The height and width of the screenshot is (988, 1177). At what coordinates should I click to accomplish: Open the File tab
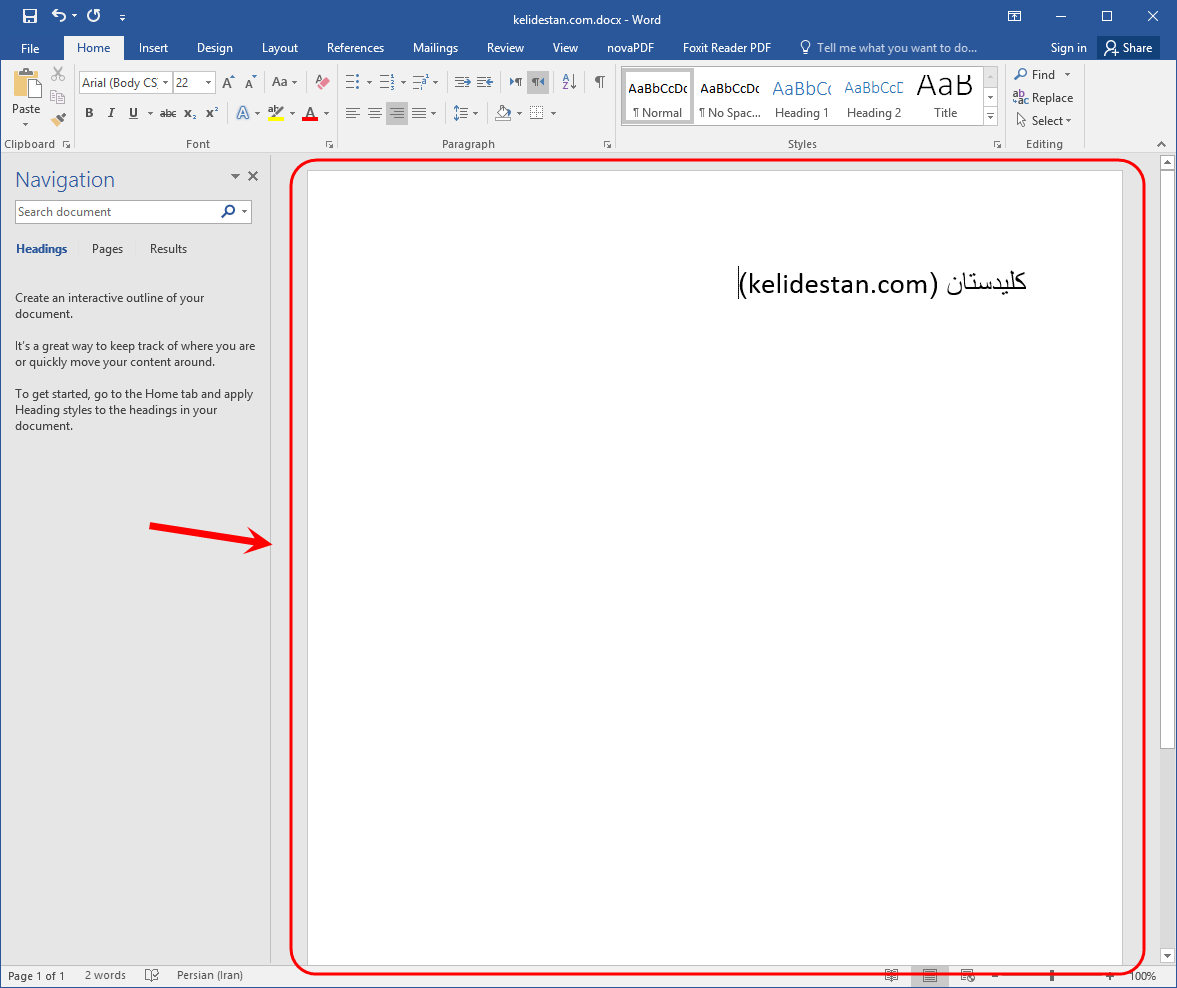(x=30, y=48)
